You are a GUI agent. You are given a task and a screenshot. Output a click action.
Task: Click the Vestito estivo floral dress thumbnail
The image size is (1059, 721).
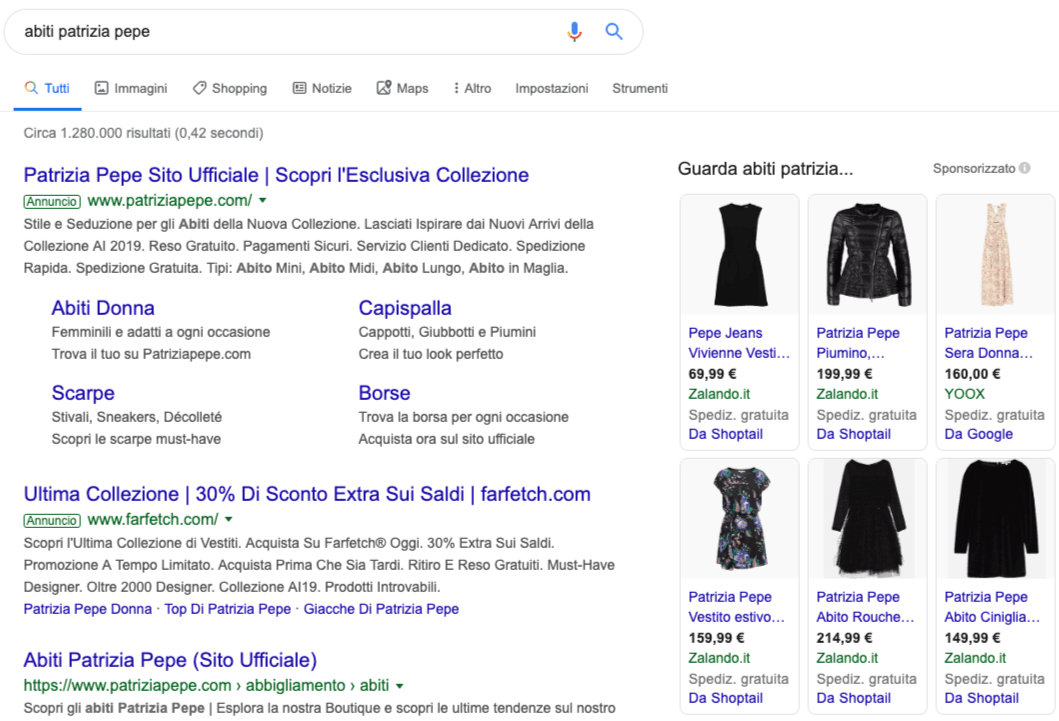pyautogui.click(x=740, y=519)
